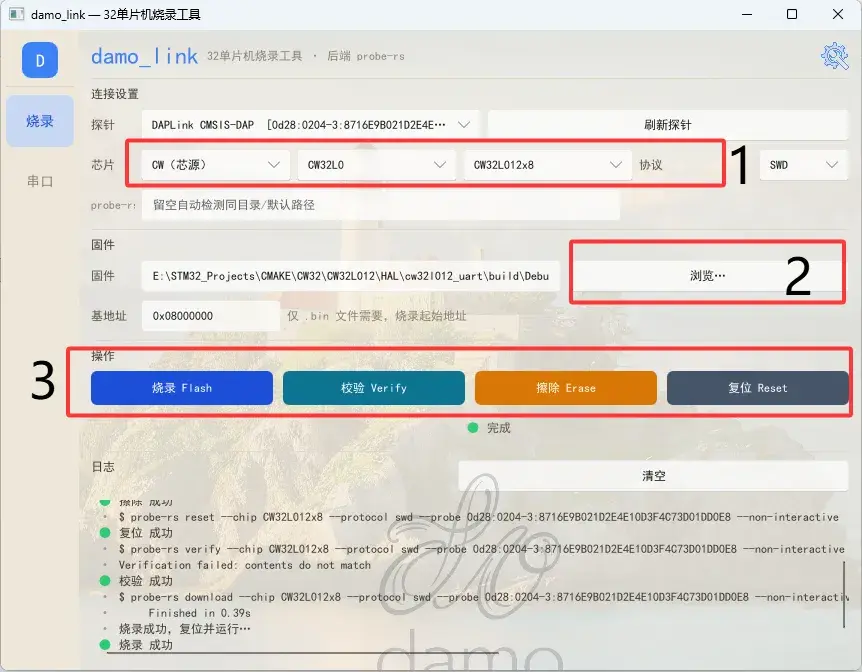Click the blue D app logo
Screen dimensions: 862x672
(x=40, y=60)
